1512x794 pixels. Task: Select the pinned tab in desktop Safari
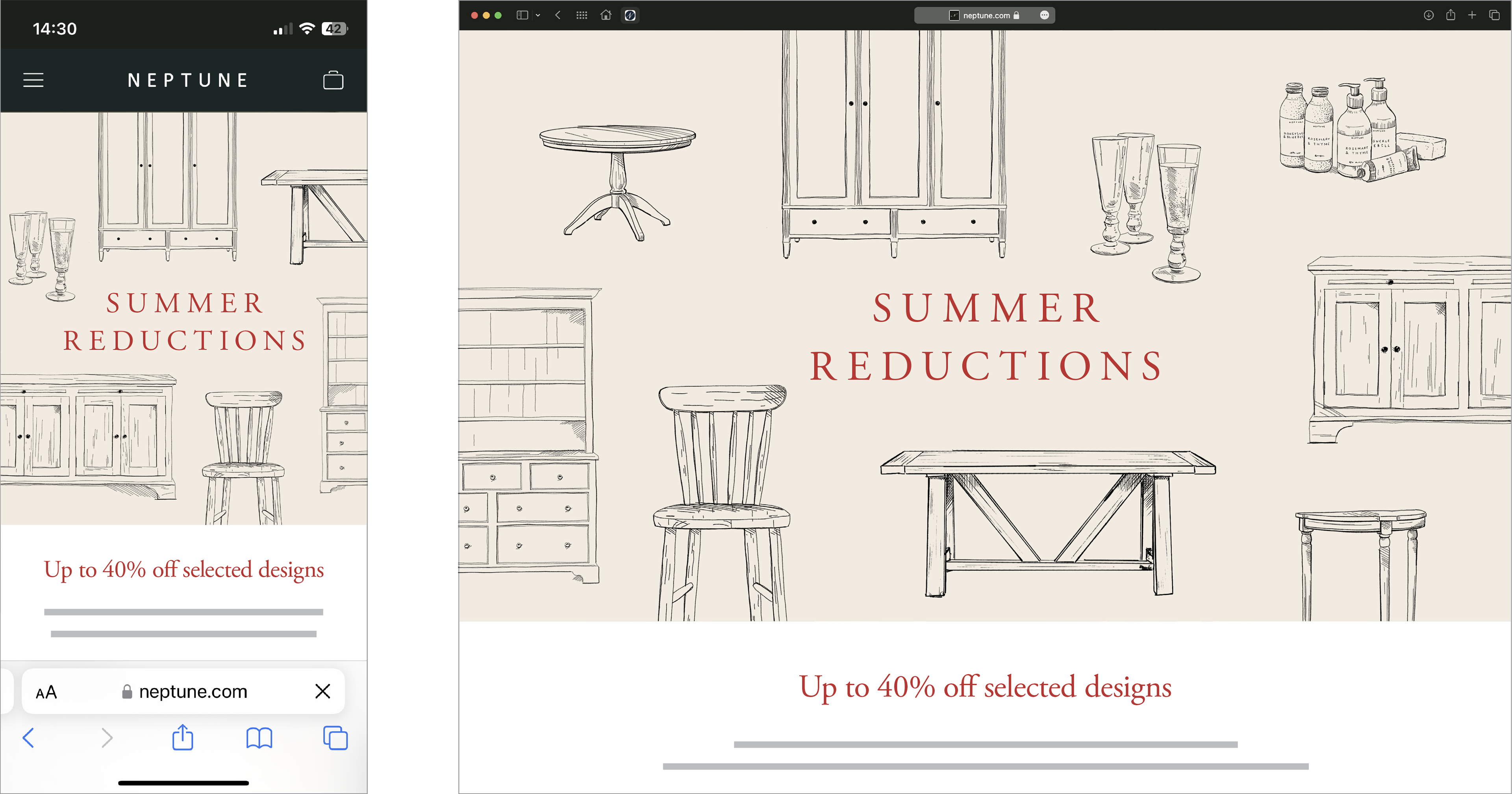coord(630,15)
